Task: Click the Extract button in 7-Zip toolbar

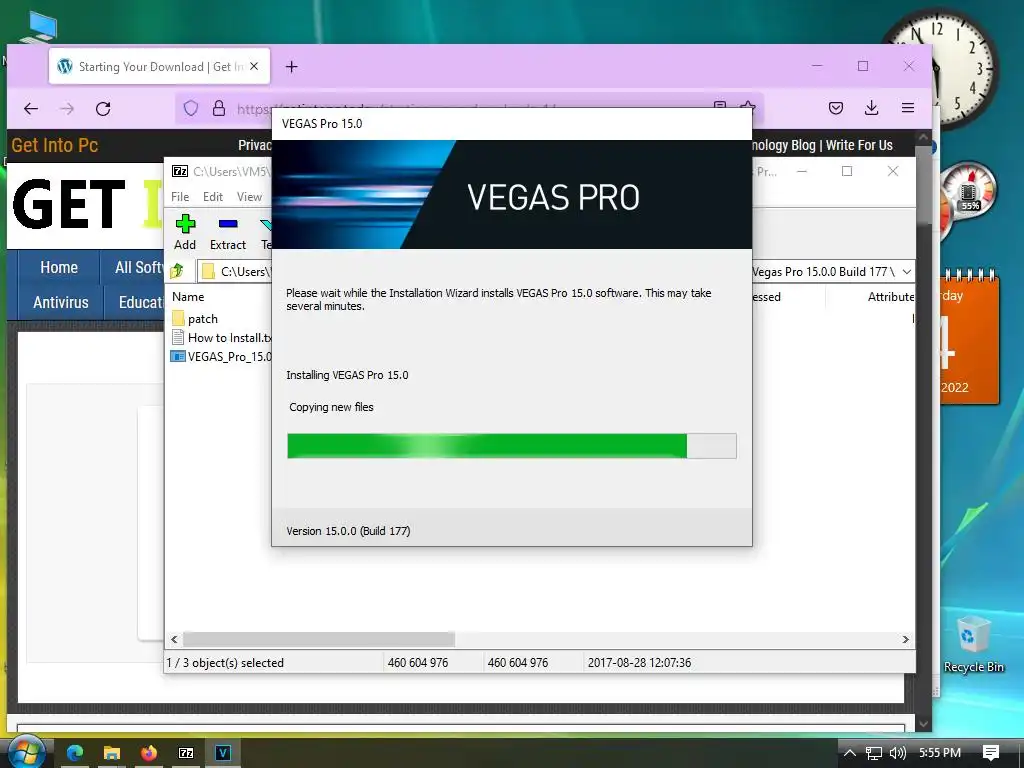Action: pyautogui.click(x=227, y=232)
